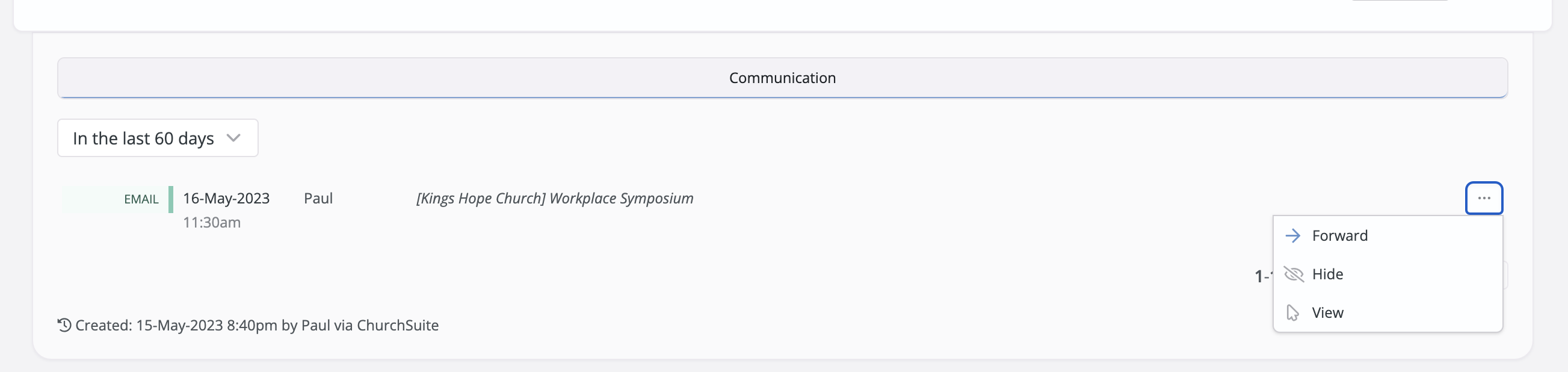Click the green bar beside EMAIL label

[x=171, y=200]
